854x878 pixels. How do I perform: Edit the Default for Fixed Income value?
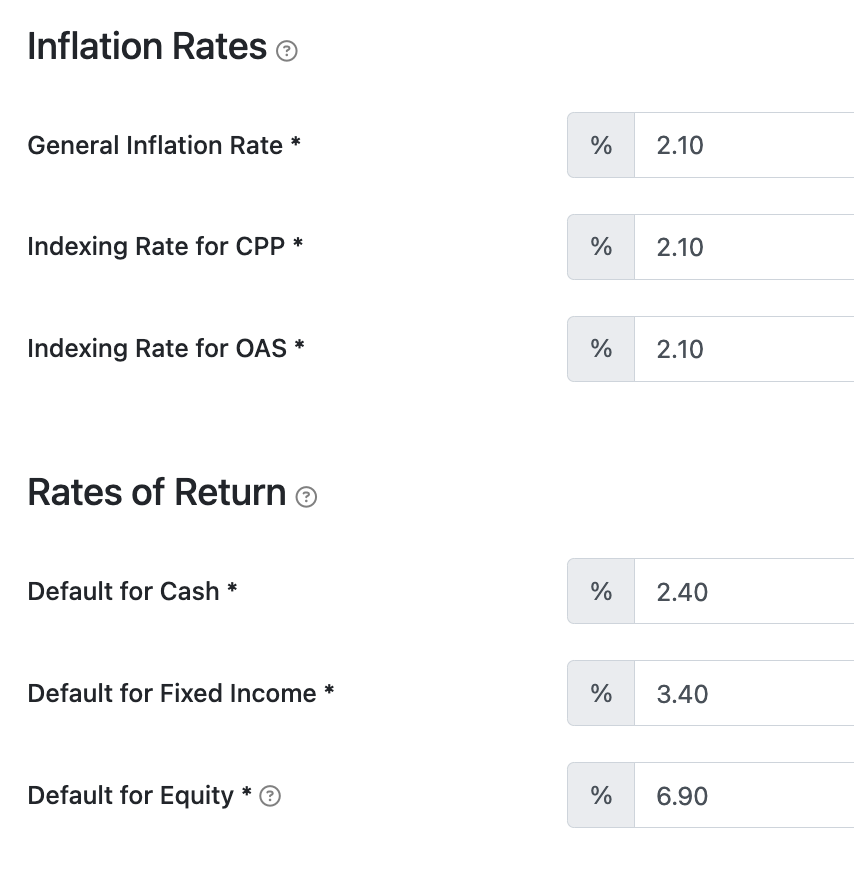pyautogui.click(x=744, y=693)
